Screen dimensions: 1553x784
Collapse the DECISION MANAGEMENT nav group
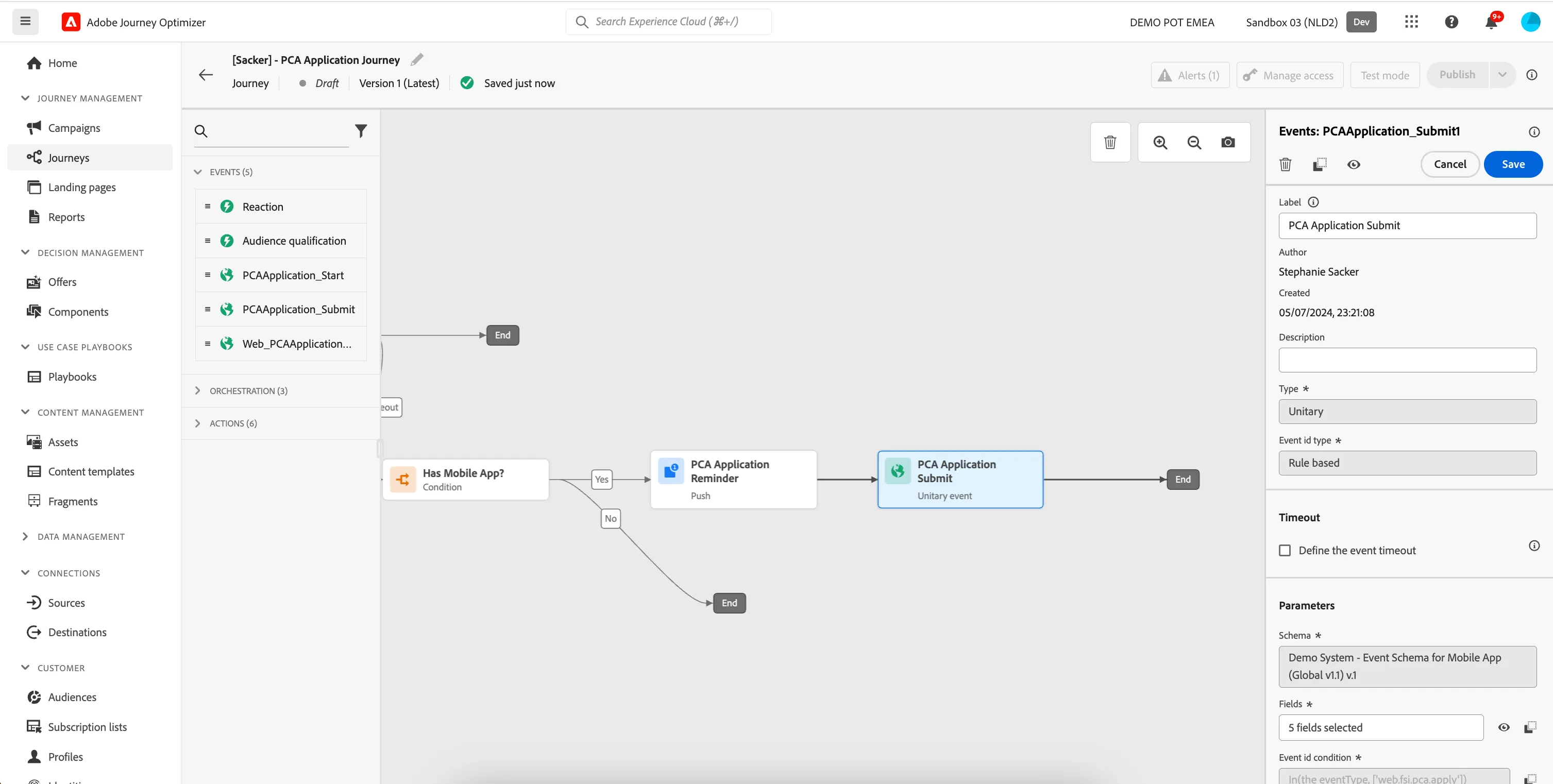(25, 252)
